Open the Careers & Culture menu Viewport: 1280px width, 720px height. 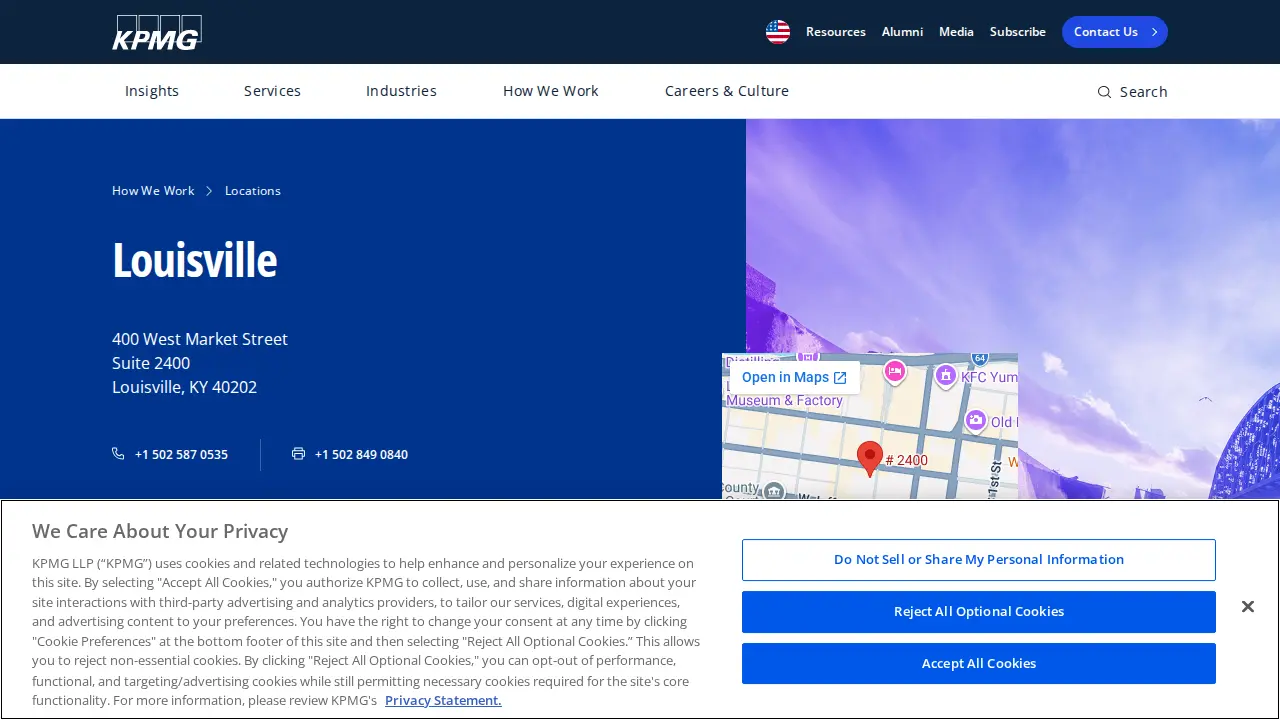(727, 91)
